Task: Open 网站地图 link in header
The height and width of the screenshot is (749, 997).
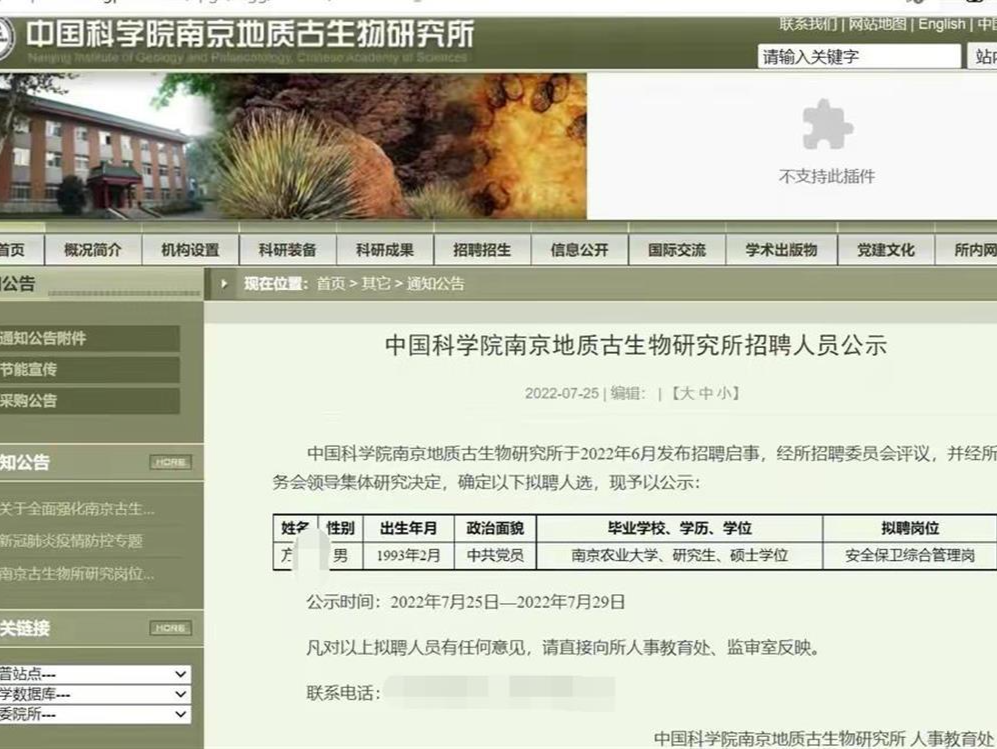Action: [877, 24]
